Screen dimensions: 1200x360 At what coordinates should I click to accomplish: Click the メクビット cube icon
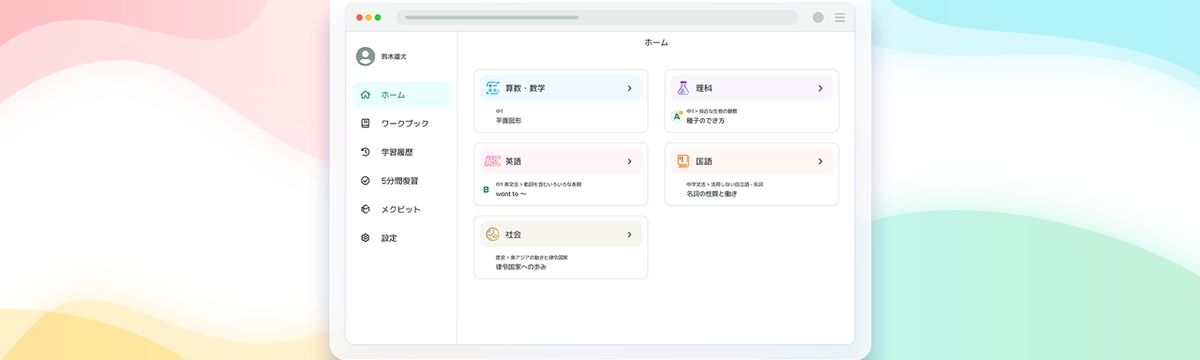[x=365, y=209]
